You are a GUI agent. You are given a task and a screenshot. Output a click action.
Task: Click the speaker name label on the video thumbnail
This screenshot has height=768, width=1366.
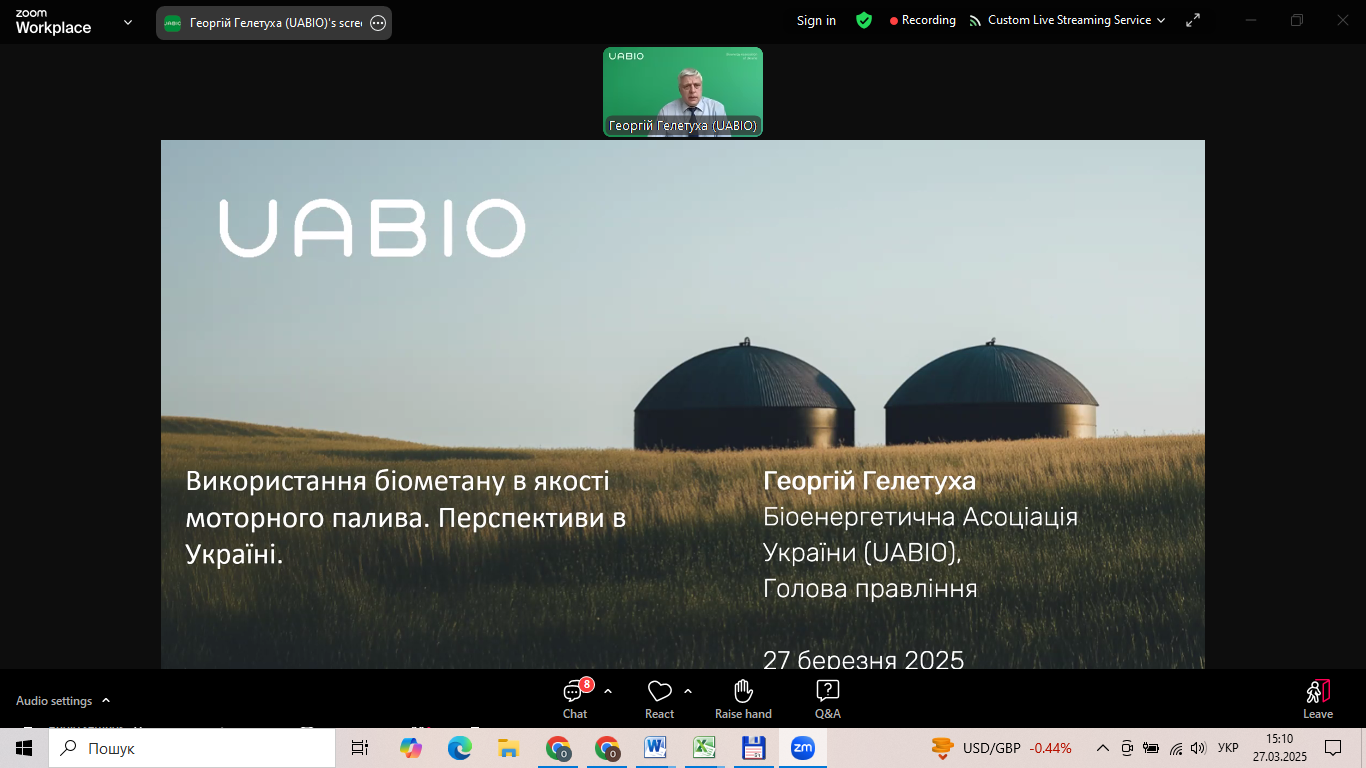[x=683, y=126]
